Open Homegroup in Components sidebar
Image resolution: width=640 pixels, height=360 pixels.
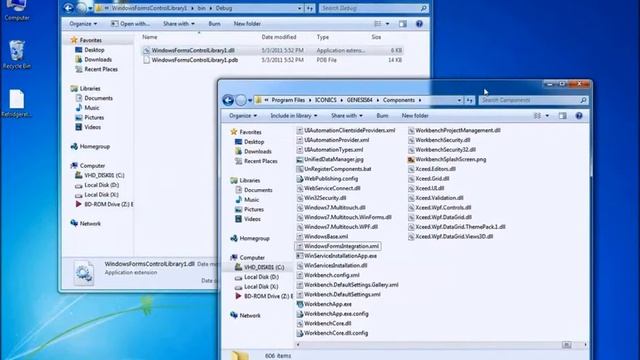point(250,238)
